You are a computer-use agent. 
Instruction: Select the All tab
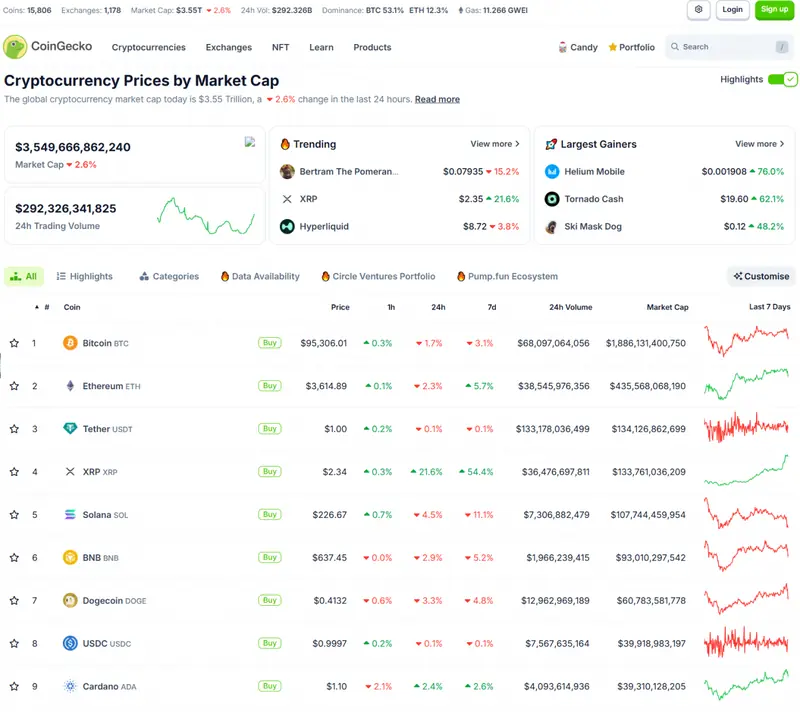pyautogui.click(x=24, y=276)
